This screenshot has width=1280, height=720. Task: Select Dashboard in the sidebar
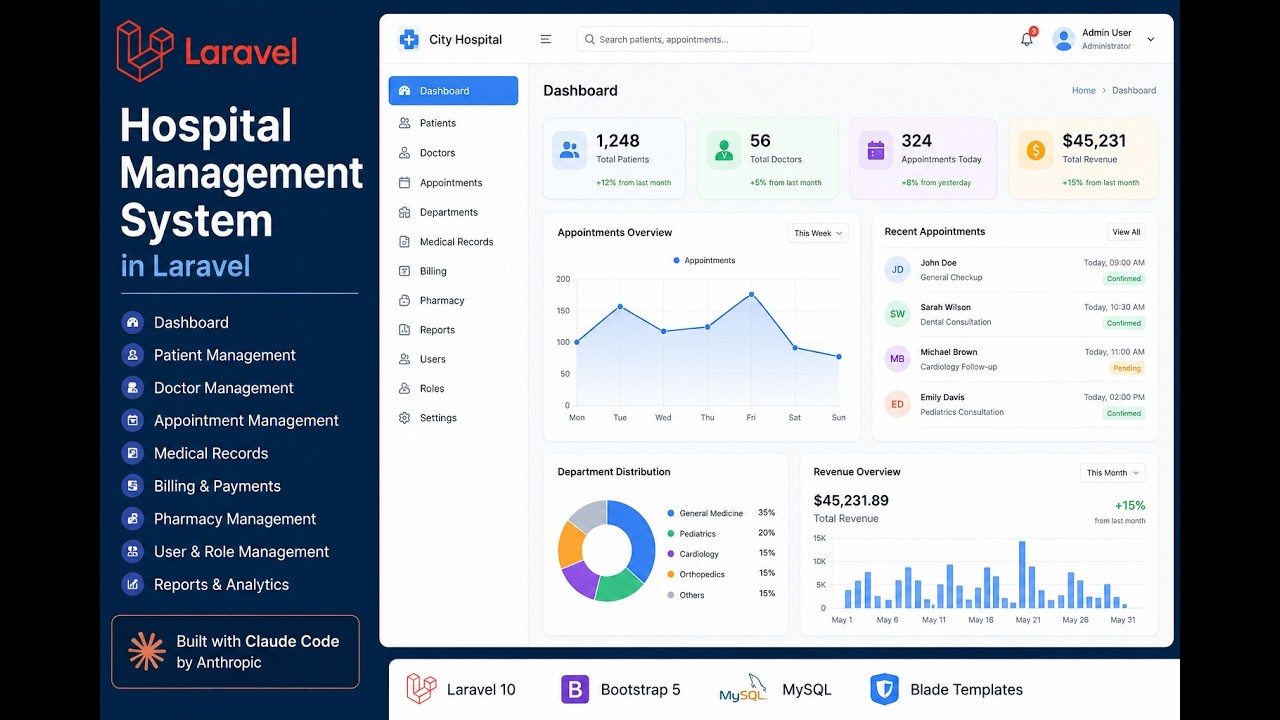[x=453, y=91]
